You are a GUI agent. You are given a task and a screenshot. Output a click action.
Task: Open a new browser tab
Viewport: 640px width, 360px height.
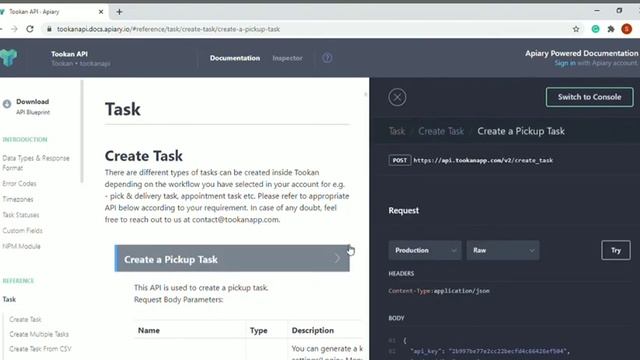[x=119, y=12]
